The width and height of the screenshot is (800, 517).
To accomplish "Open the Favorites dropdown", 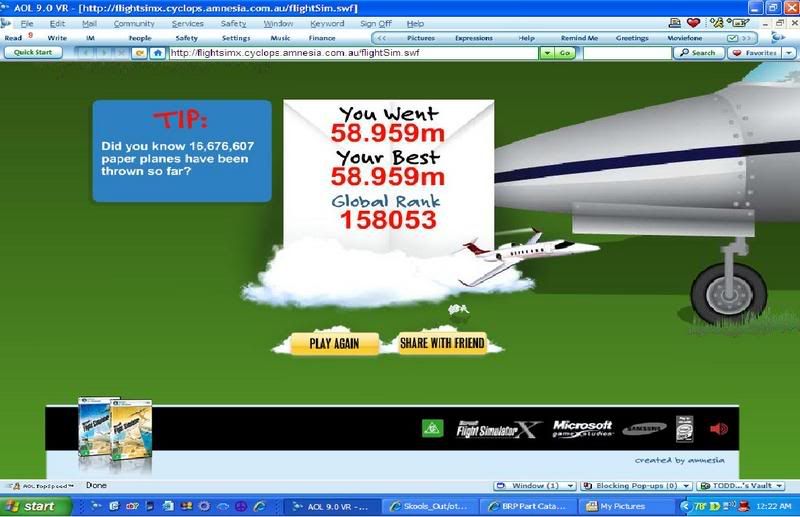I will point(765,53).
